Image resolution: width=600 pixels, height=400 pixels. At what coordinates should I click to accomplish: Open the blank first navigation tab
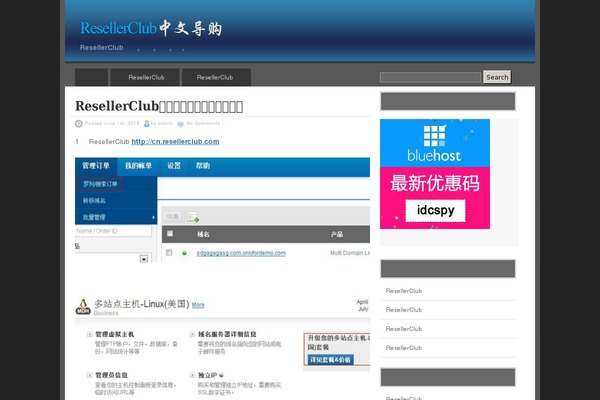(91, 77)
